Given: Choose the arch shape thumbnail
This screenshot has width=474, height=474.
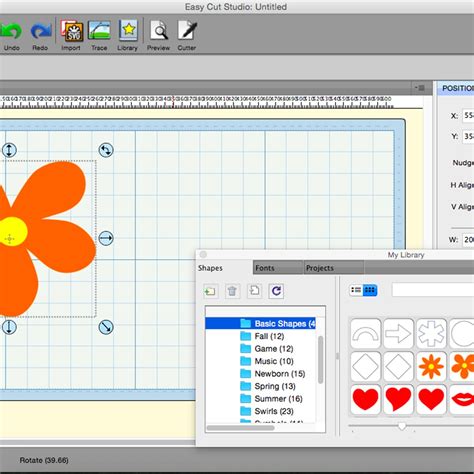Looking at the screenshot, I should pos(366,333).
